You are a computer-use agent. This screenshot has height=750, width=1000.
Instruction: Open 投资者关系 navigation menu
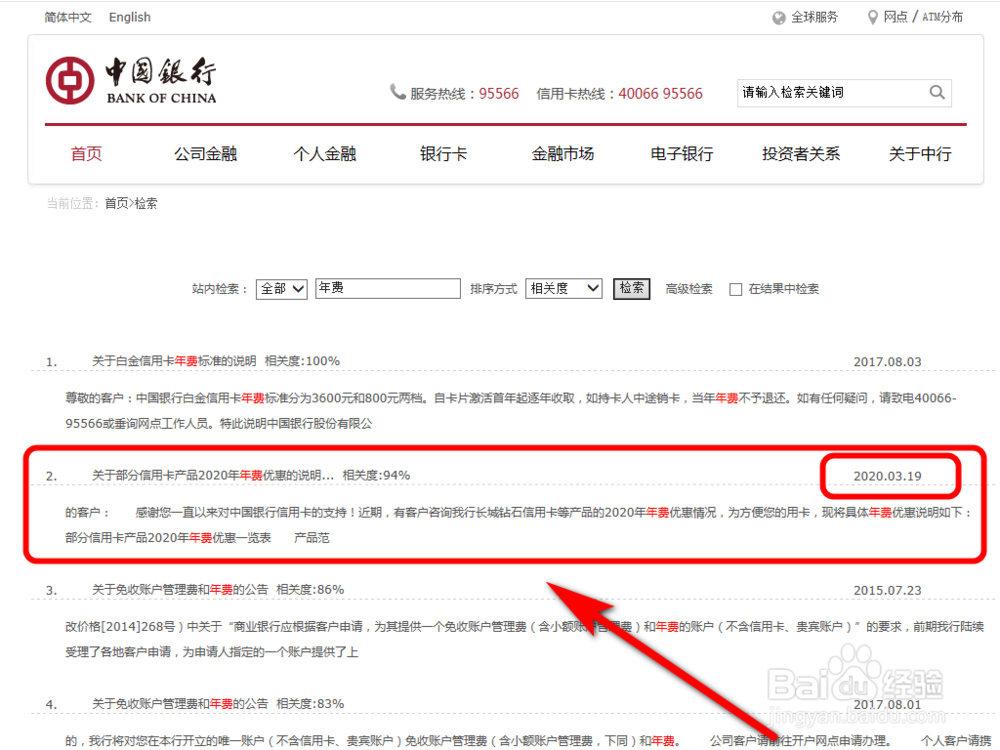pos(801,154)
